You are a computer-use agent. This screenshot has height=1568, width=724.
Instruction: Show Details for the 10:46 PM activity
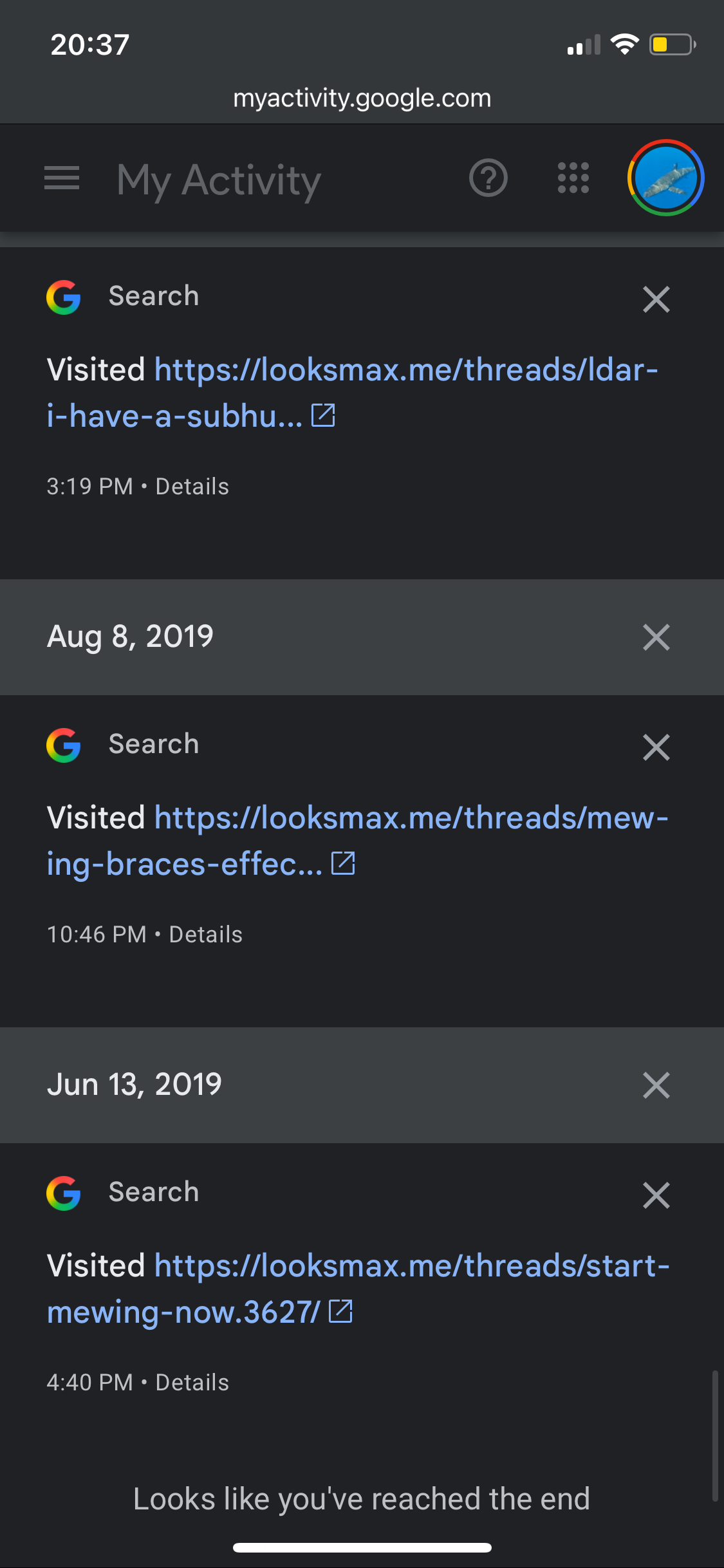(x=205, y=935)
